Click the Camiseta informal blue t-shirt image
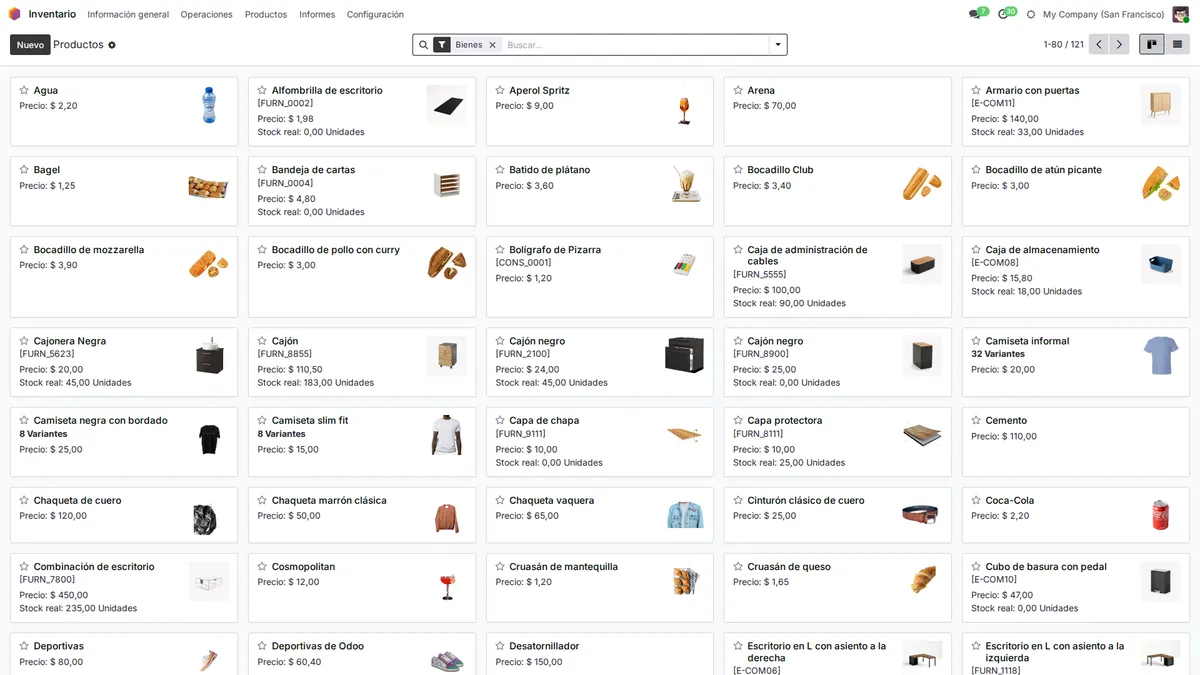 (1161, 355)
